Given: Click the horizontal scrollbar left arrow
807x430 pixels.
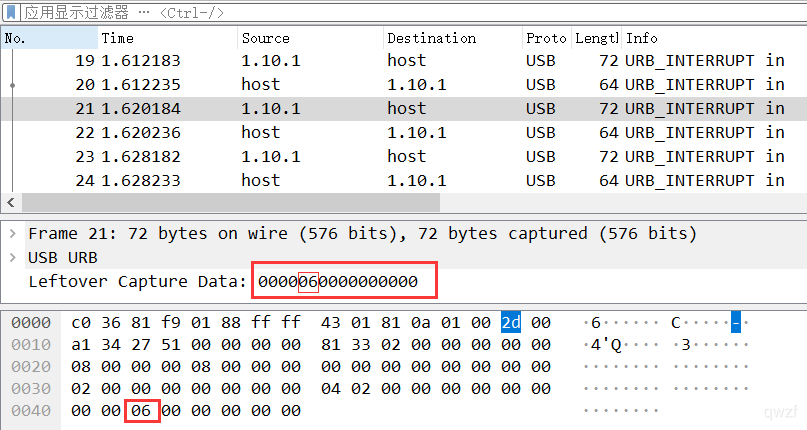Looking at the screenshot, I should point(11,202).
